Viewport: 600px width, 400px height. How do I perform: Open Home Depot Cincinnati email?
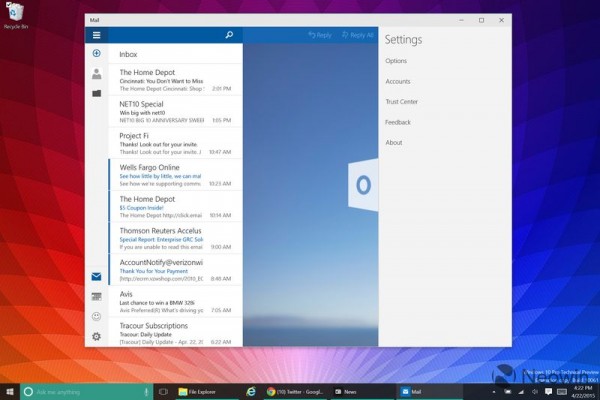pos(175,80)
